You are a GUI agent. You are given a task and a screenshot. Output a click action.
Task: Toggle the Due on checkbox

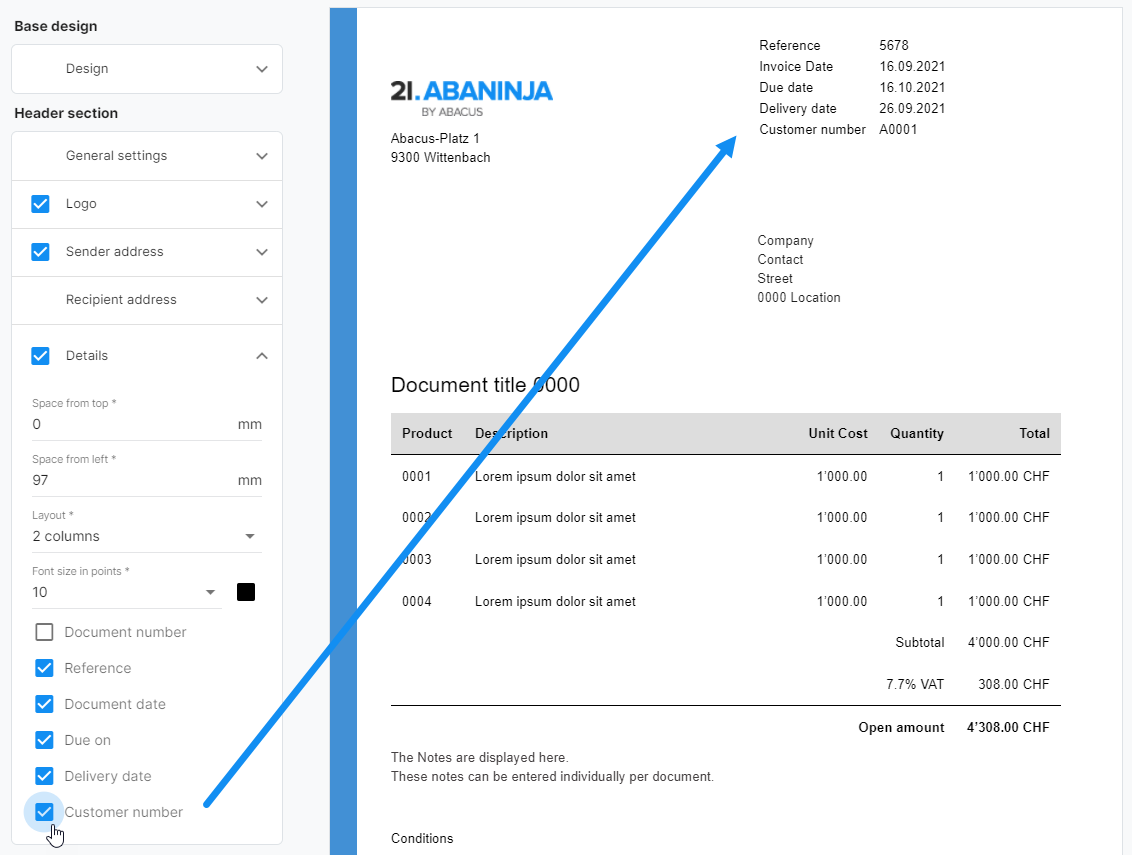[x=44, y=740]
